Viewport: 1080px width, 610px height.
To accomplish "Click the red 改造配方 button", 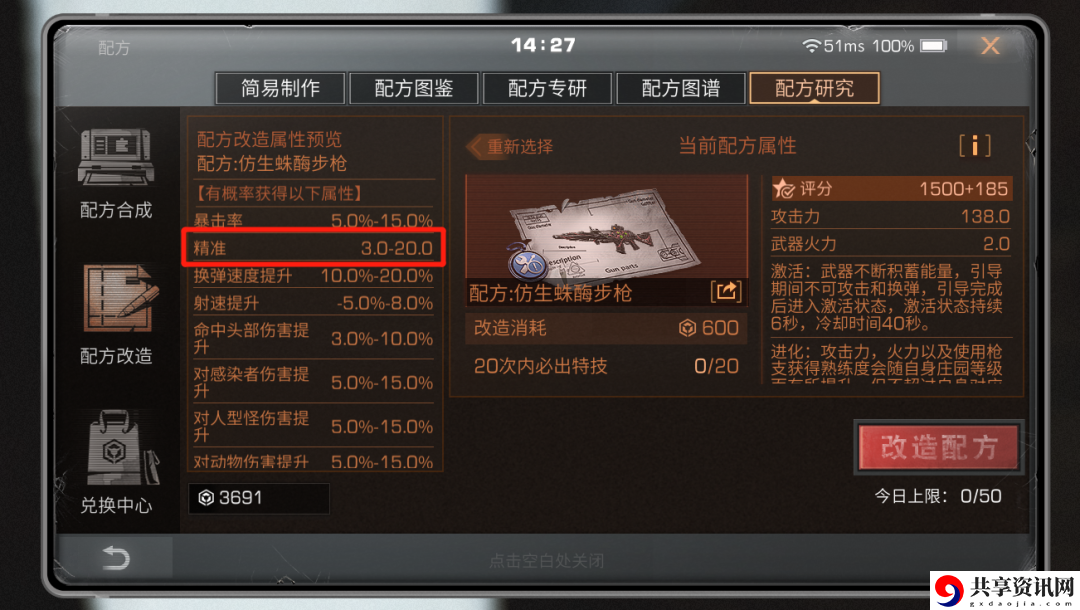I will click(938, 448).
